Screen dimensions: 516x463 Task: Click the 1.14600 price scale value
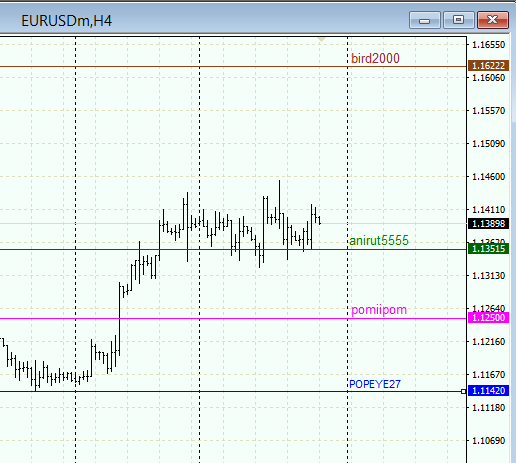point(489,177)
